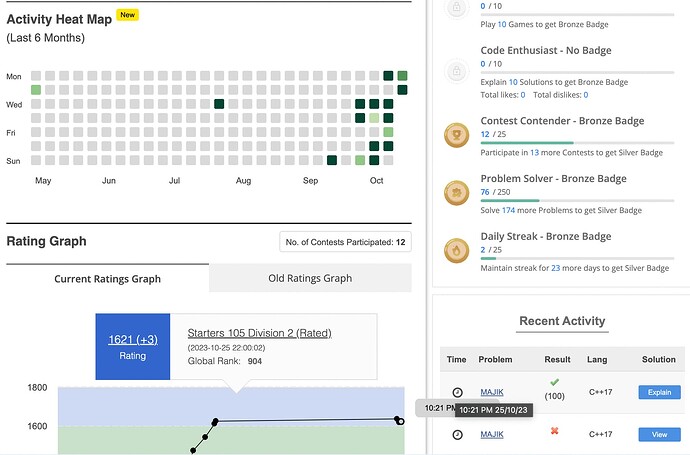Screen dimensions: 690x455
Task: Click the Activity Heat Map heading
Action: tap(59, 19)
